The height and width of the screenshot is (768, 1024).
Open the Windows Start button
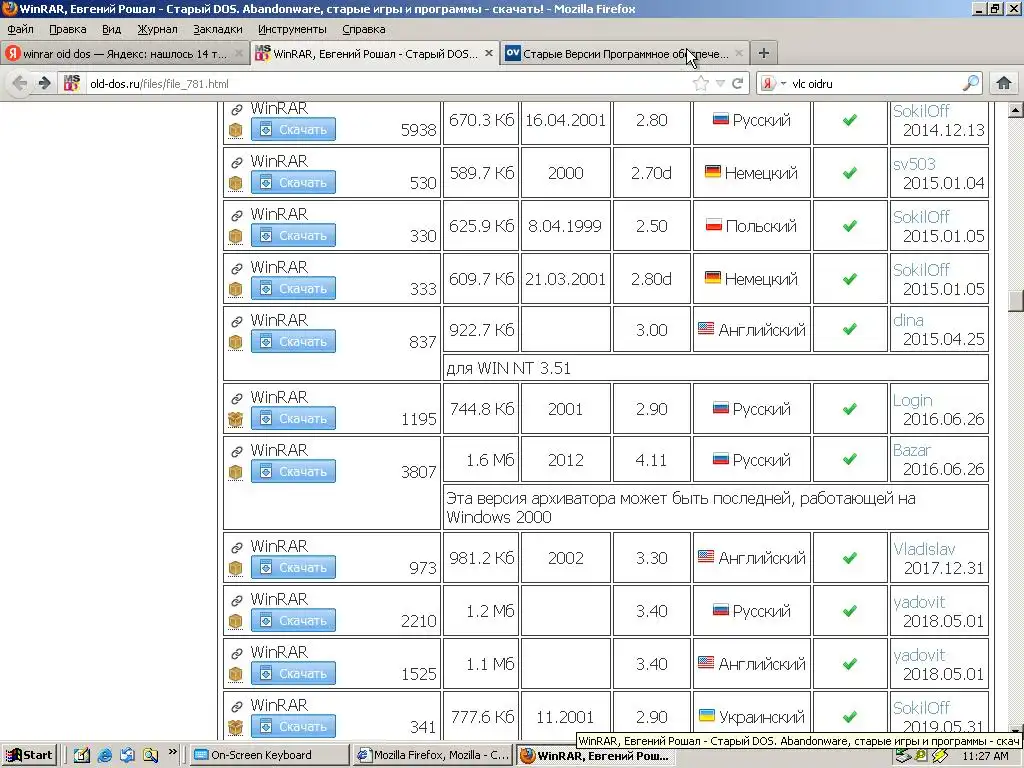click(29, 755)
